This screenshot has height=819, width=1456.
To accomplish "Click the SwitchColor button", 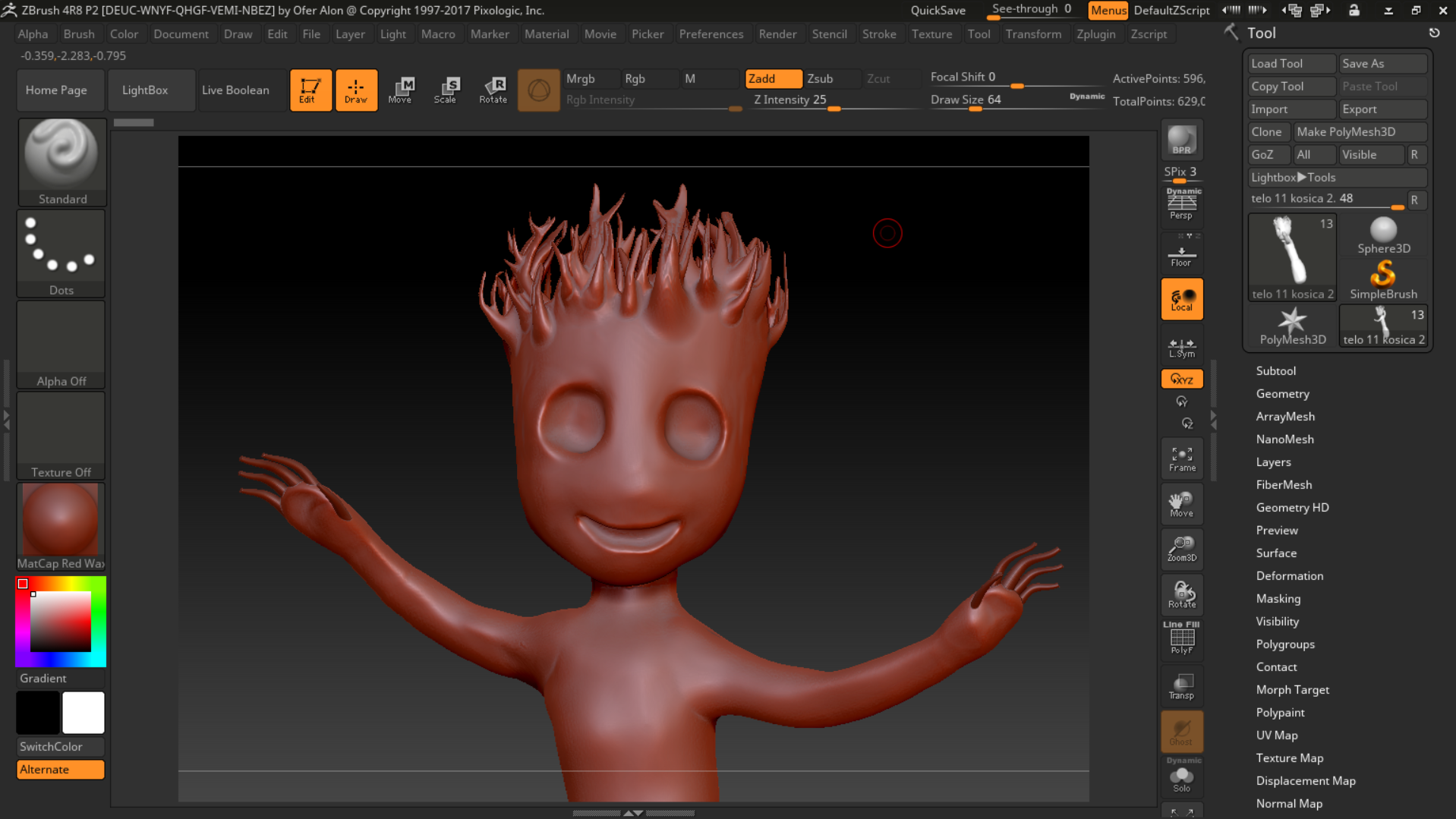I will 61,747.
